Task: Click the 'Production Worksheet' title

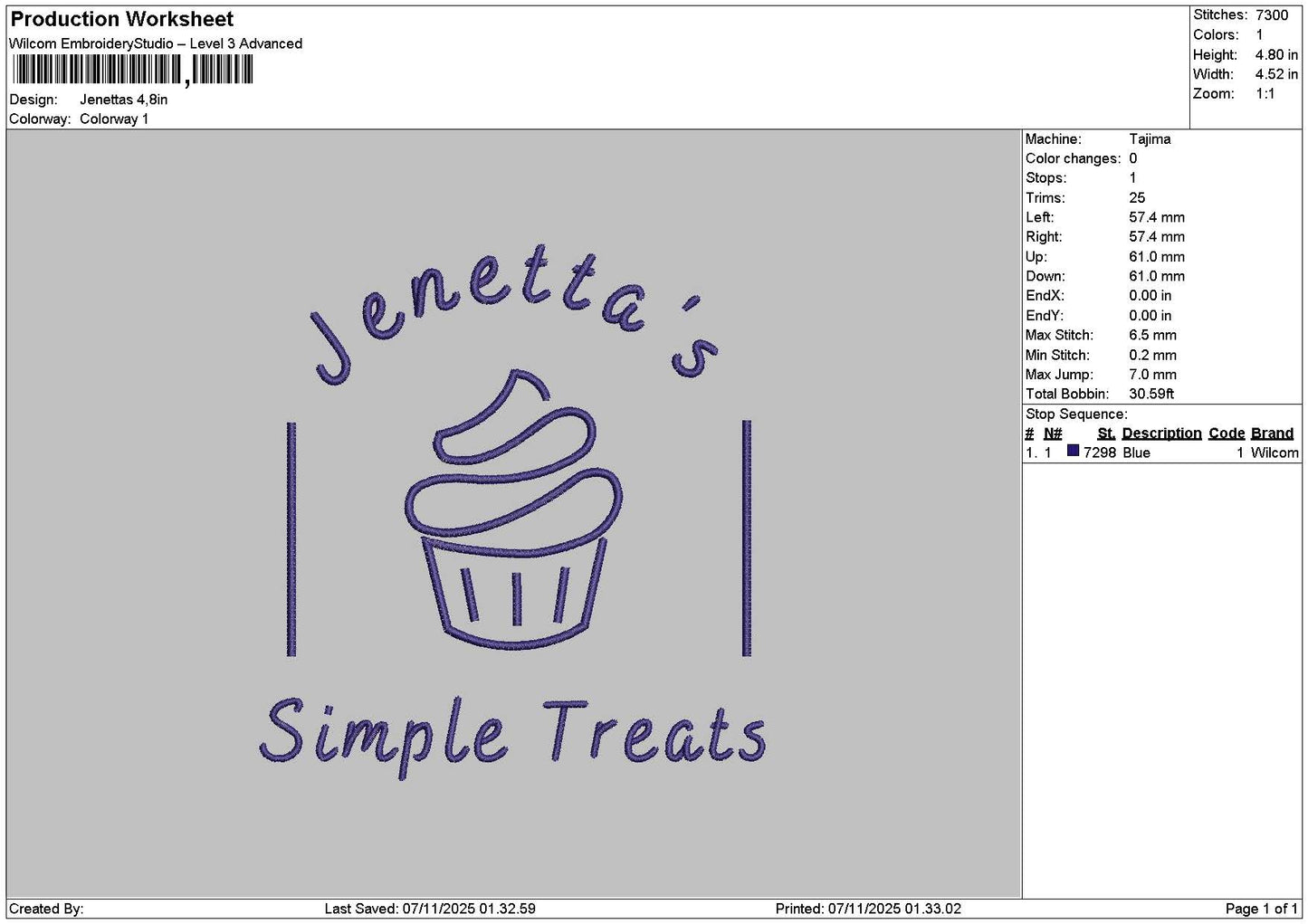Action: coord(121,19)
